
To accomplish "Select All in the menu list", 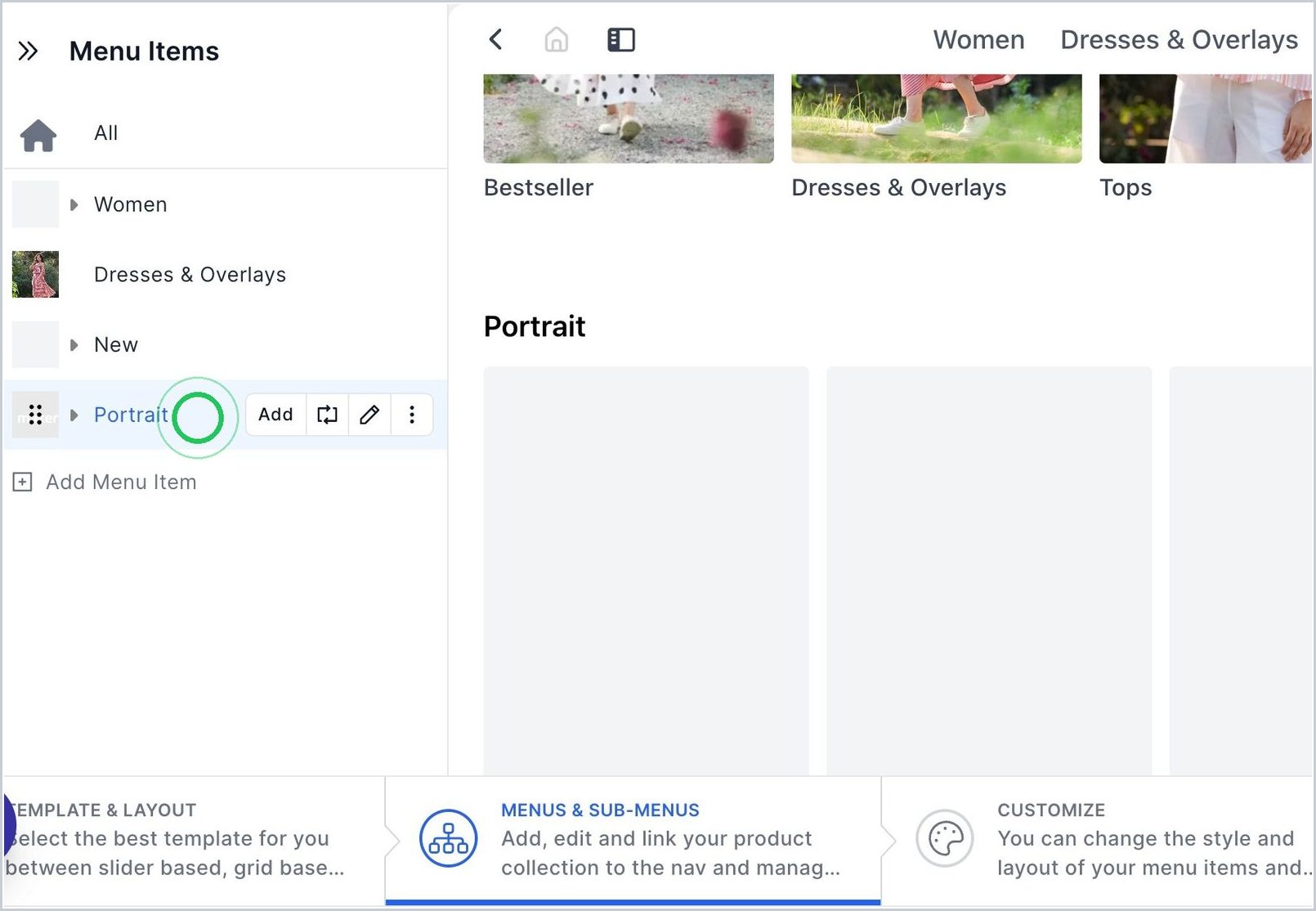I will [x=106, y=133].
